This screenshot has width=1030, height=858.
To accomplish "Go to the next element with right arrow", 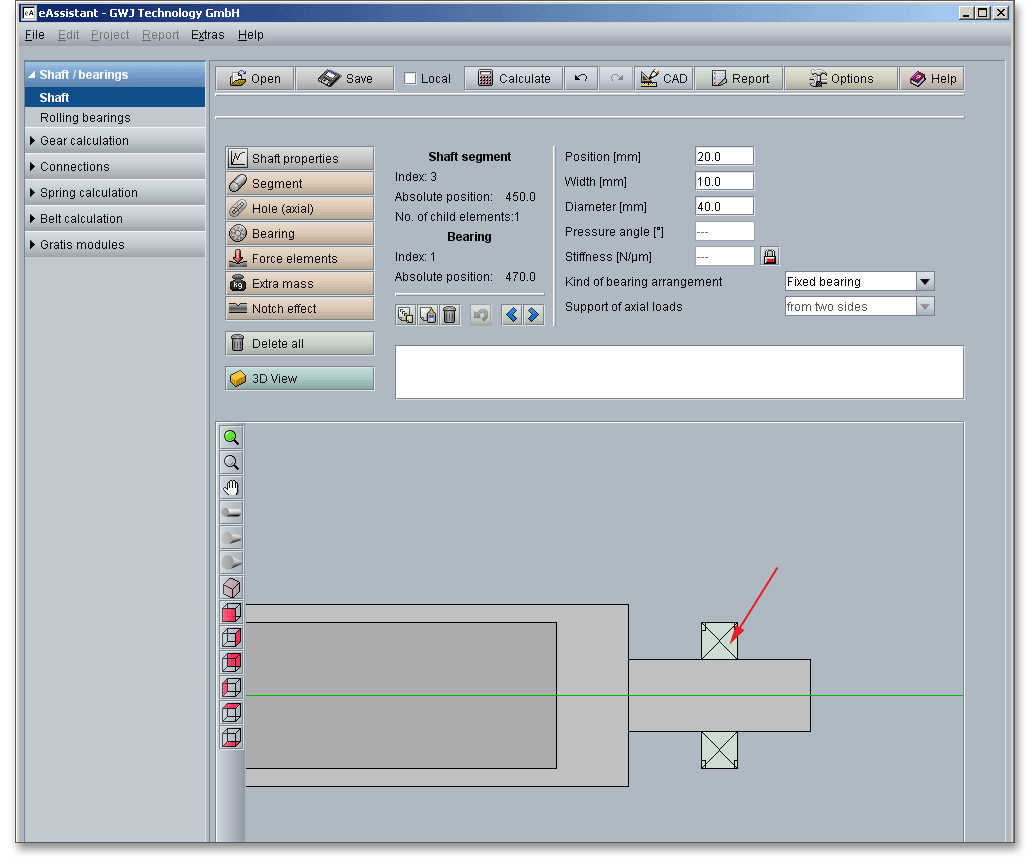I will 533,315.
